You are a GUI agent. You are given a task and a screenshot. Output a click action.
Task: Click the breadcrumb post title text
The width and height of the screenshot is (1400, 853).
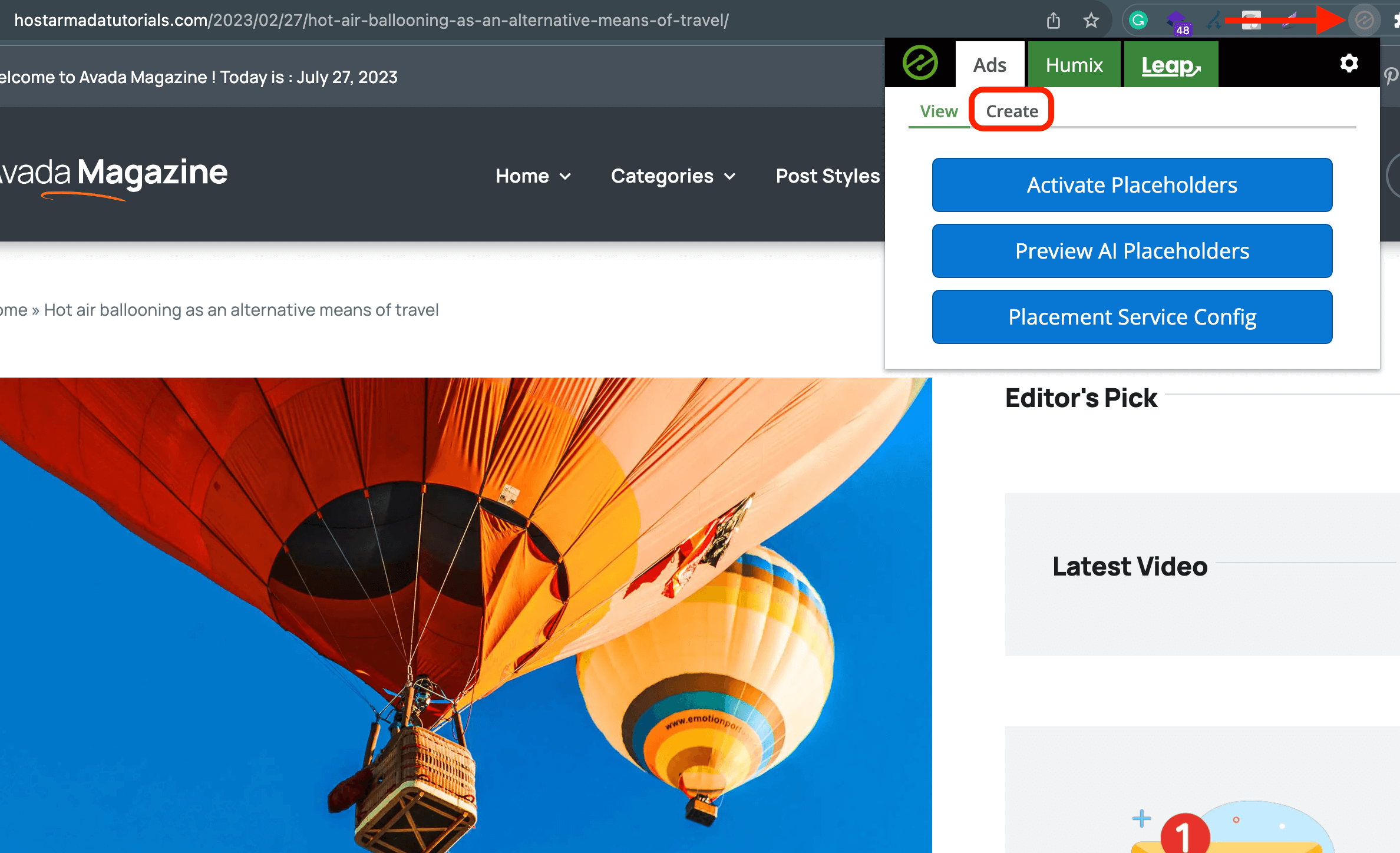241,310
